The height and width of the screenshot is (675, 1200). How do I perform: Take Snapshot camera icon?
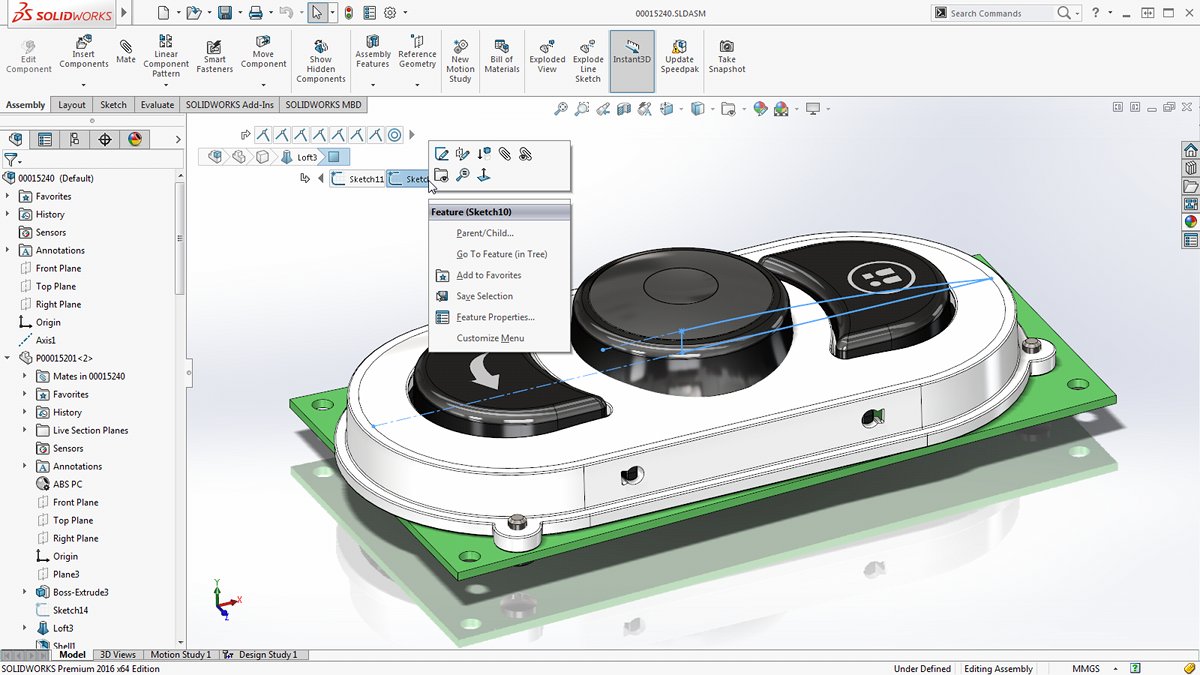pos(727,46)
